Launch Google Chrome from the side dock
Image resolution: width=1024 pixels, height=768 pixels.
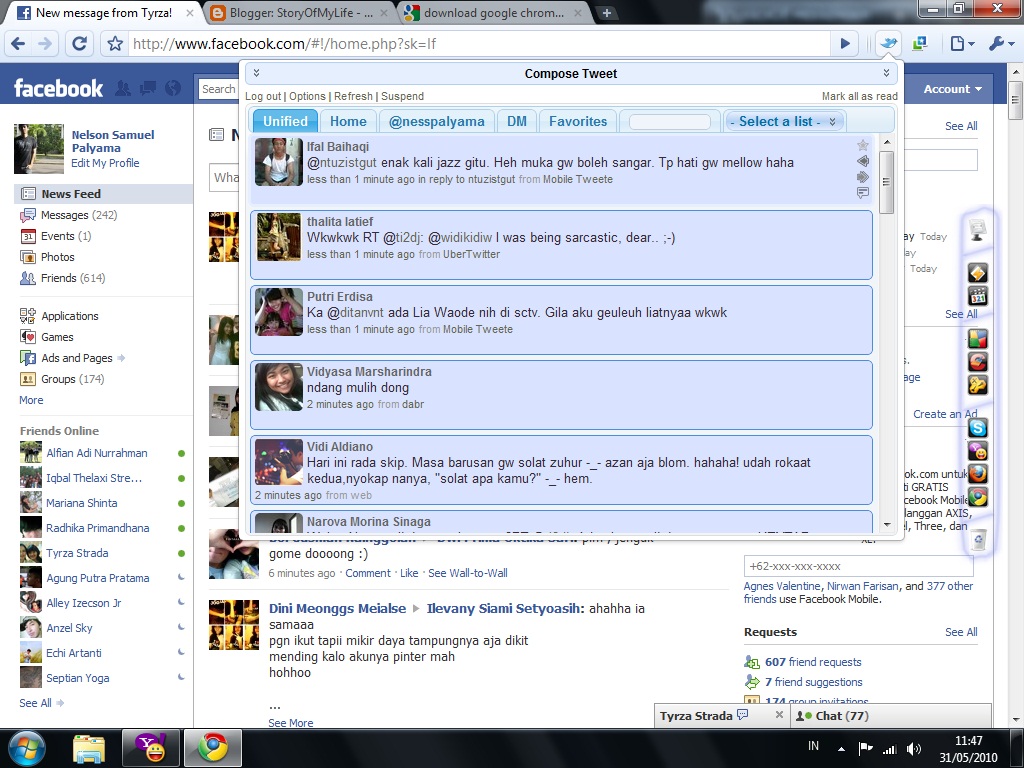click(978, 498)
